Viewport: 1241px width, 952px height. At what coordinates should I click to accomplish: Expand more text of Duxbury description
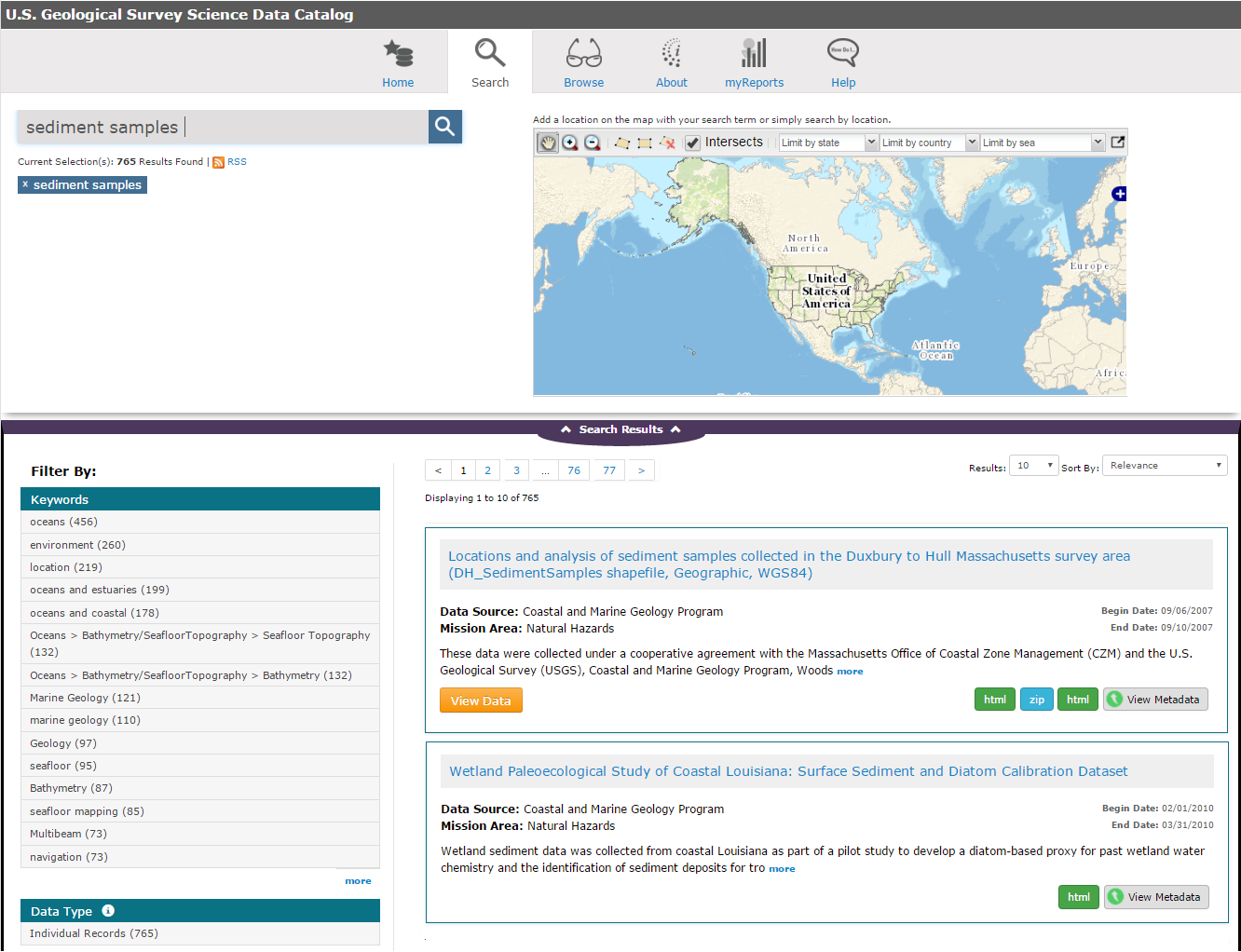850,672
